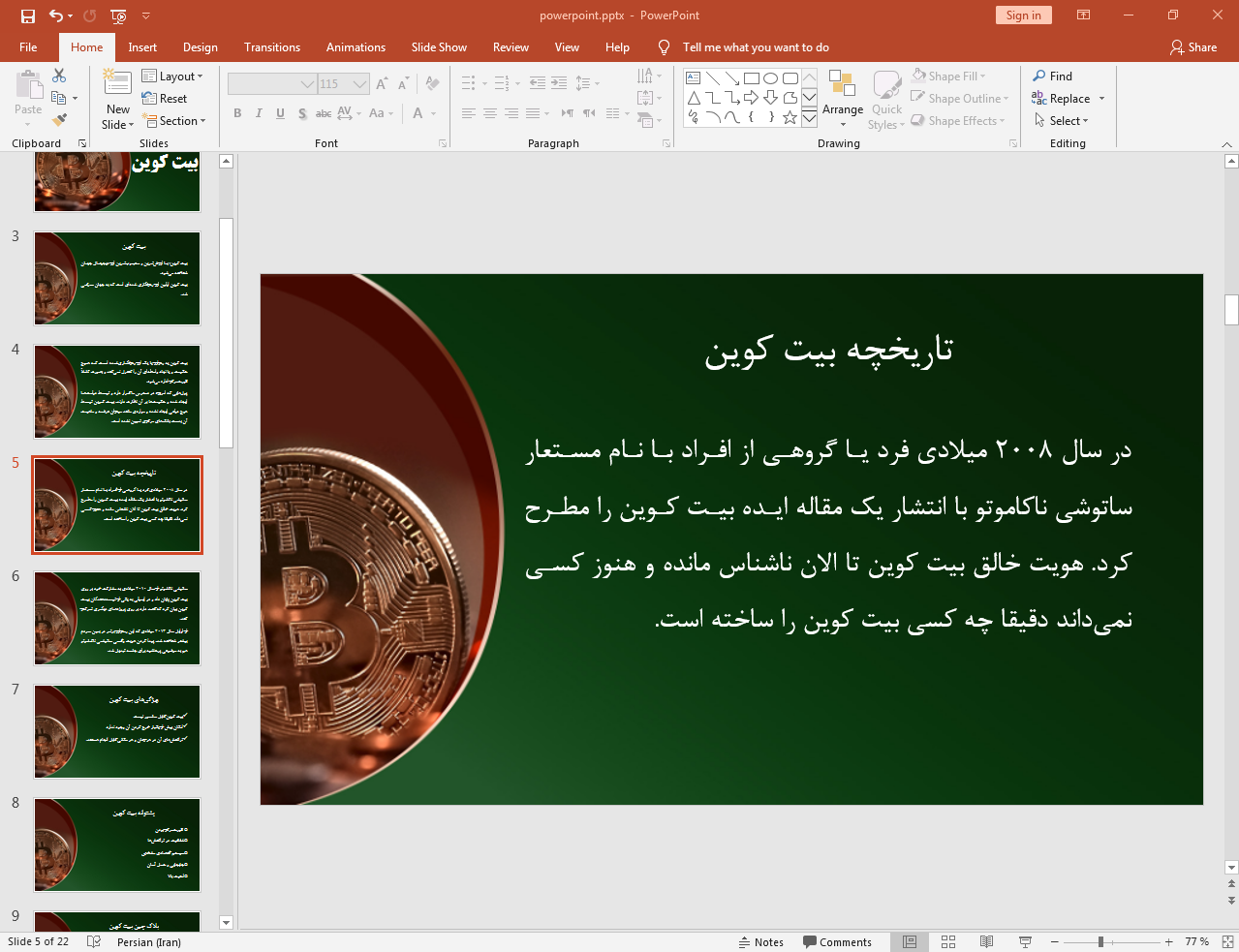The height and width of the screenshot is (952, 1239).
Task: Zoom out with the minus button
Action: [x=1055, y=941]
